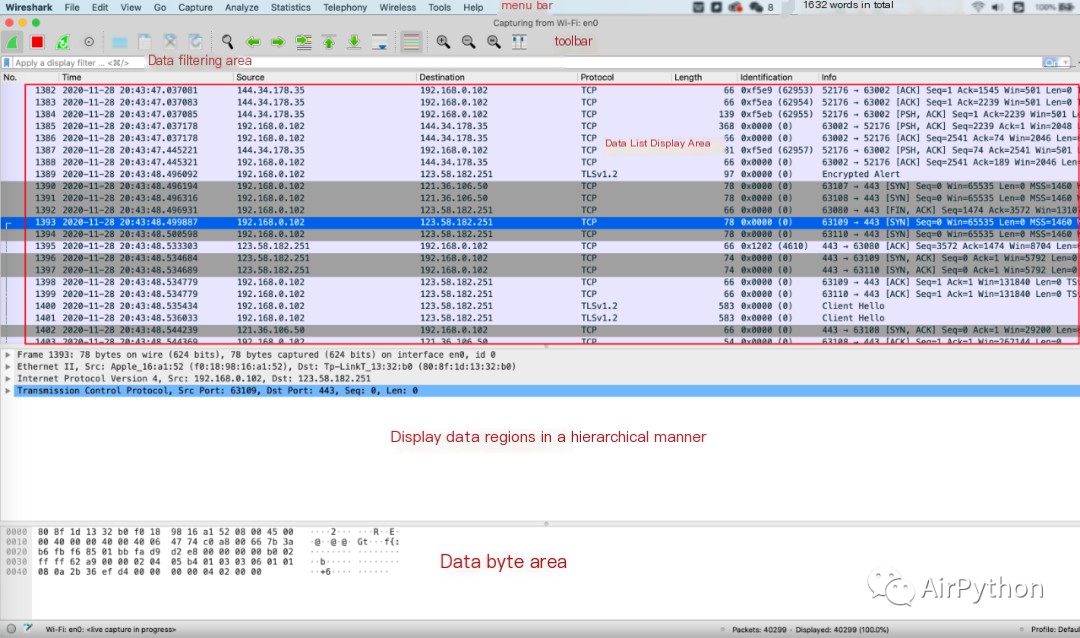The image size is (1080, 638).
Task: Click the Find a packet magnifier icon
Action: tap(227, 42)
